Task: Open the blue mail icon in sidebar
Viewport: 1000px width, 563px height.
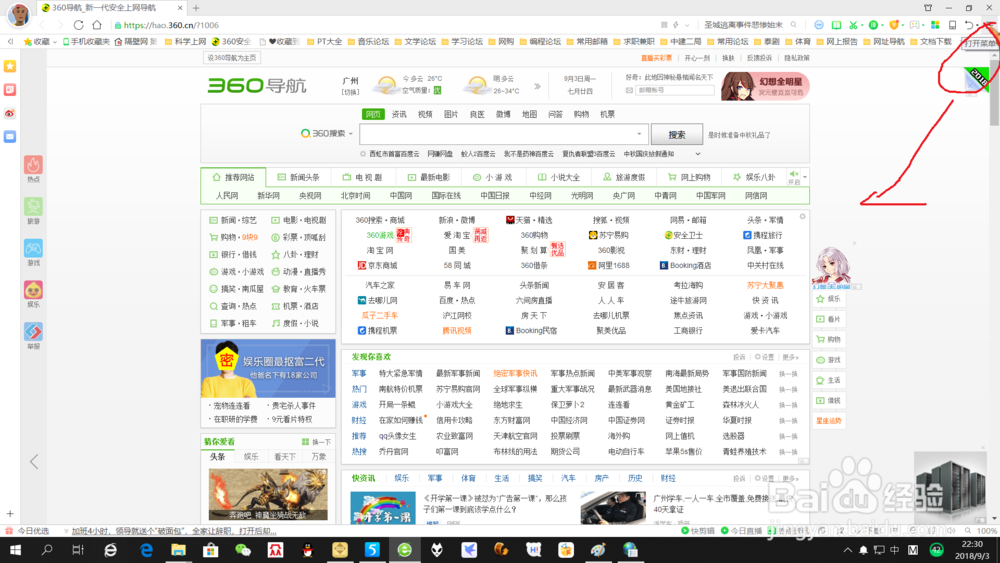Action: click(10, 136)
